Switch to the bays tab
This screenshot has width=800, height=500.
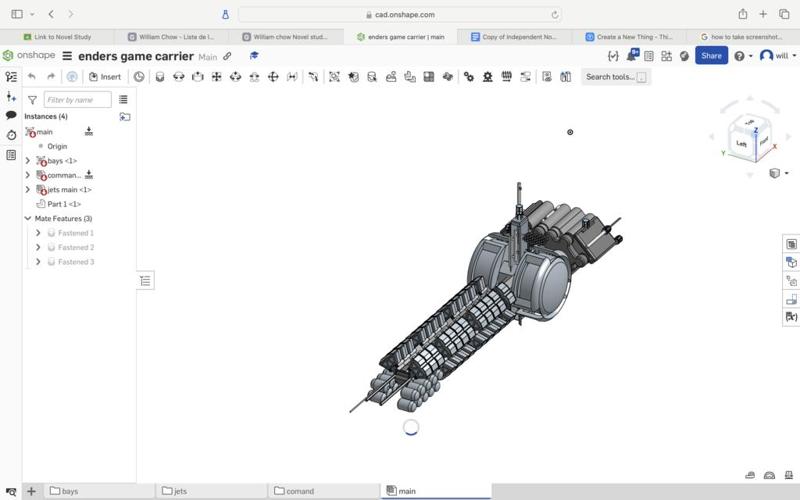pos(98,491)
